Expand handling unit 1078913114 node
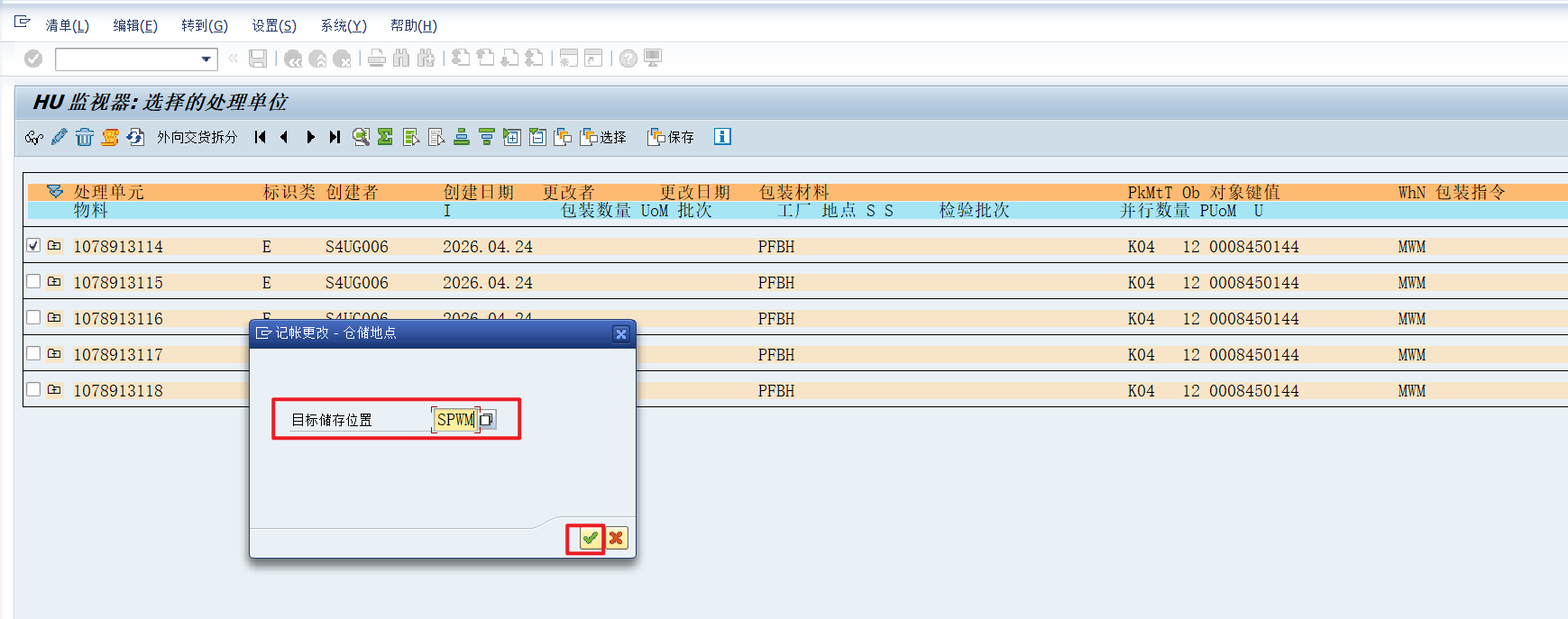This screenshot has height=619, width=1568. coord(54,245)
